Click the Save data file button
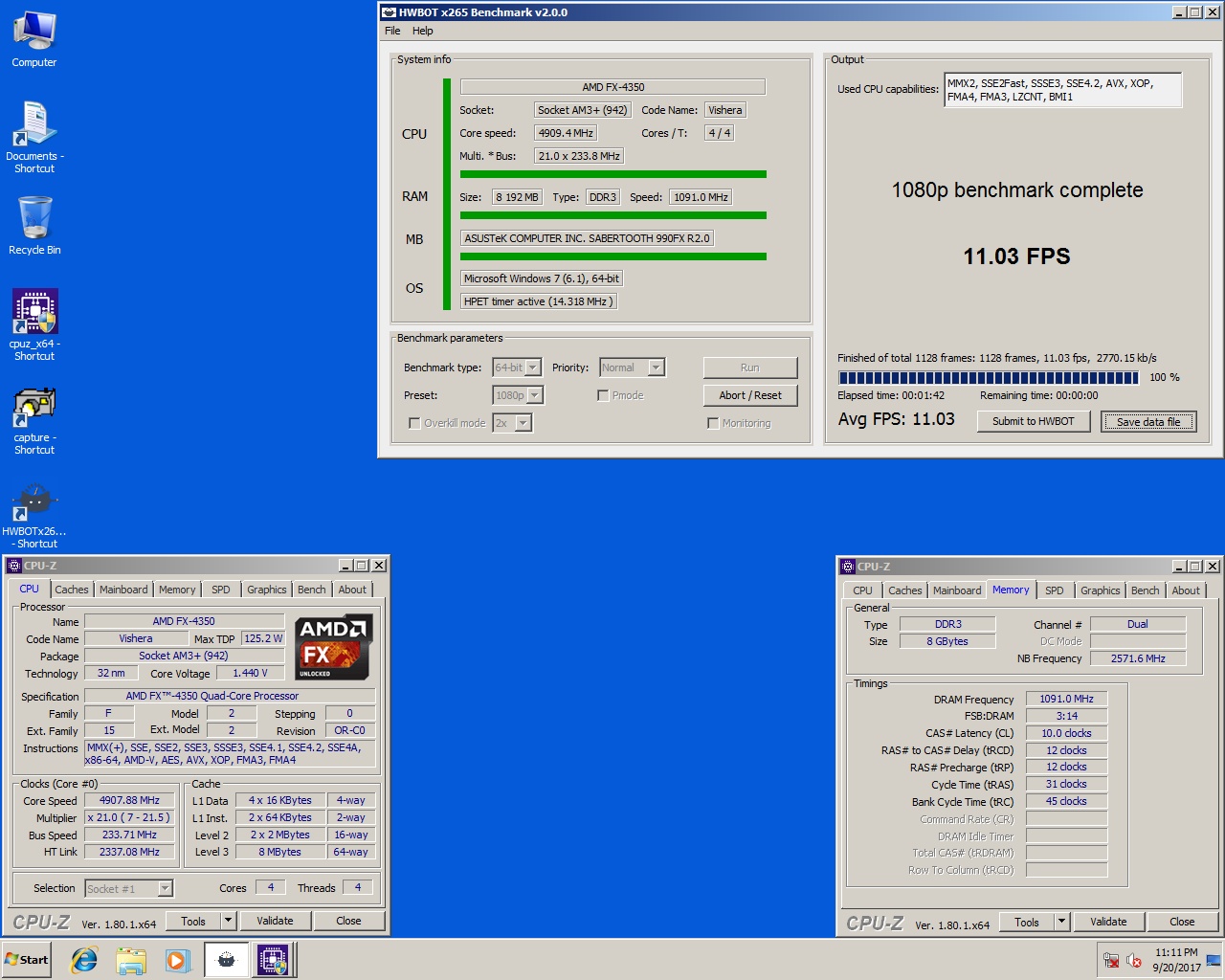Screen dimensions: 1225x980 click(1148, 422)
